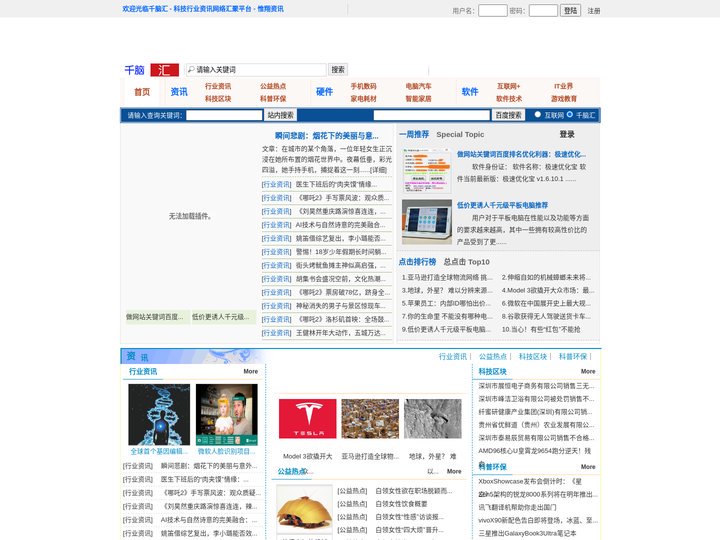This screenshot has height=540, width=720.
Task: Go to 科技区块 in the nav bar
Action: [x=218, y=99]
